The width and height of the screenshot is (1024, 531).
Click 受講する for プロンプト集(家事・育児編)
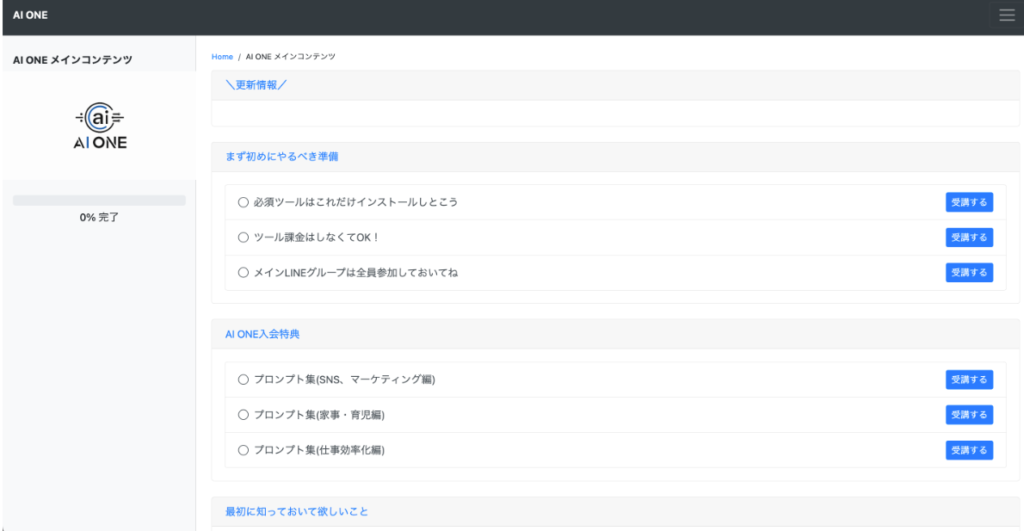point(969,415)
